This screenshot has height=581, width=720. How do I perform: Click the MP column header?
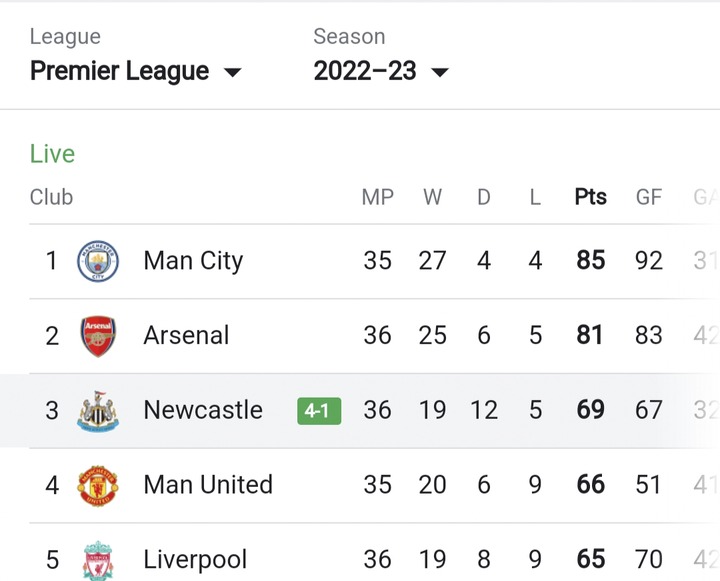click(377, 197)
